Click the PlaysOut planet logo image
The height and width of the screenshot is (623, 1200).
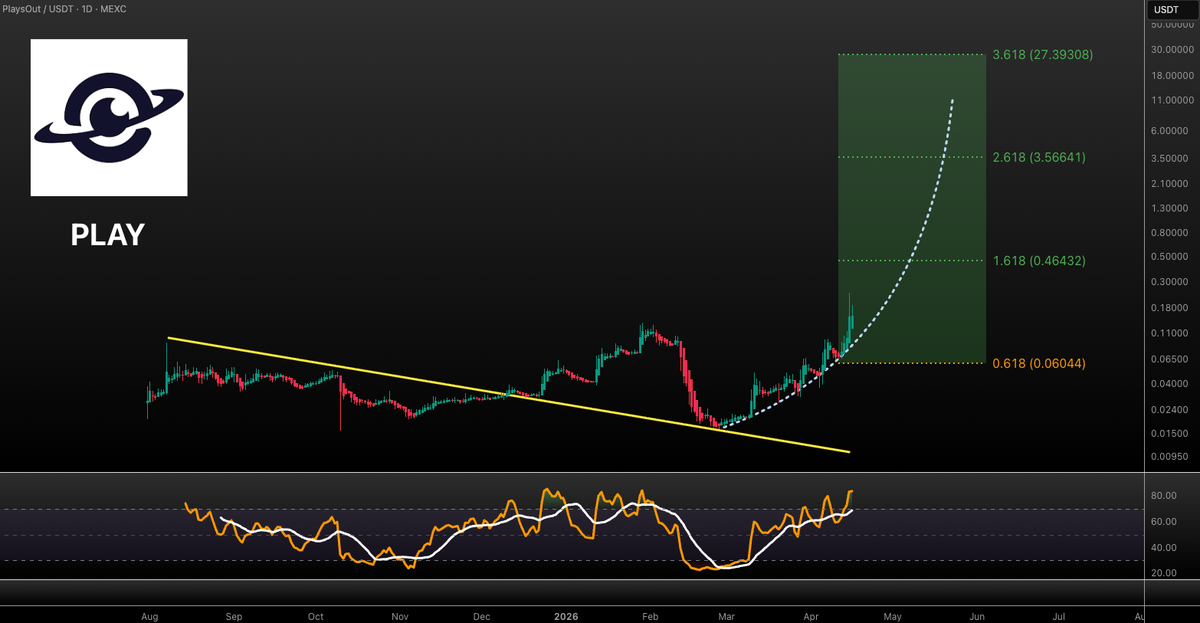click(x=109, y=117)
